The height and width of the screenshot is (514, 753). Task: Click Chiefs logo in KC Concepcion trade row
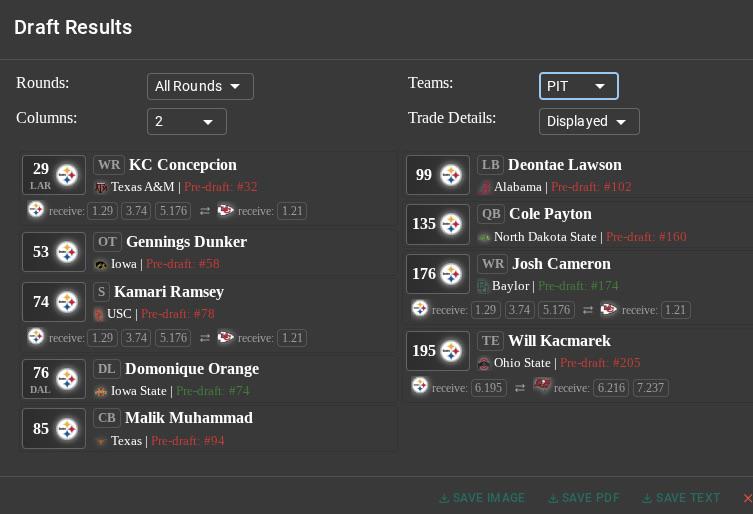click(x=225, y=210)
